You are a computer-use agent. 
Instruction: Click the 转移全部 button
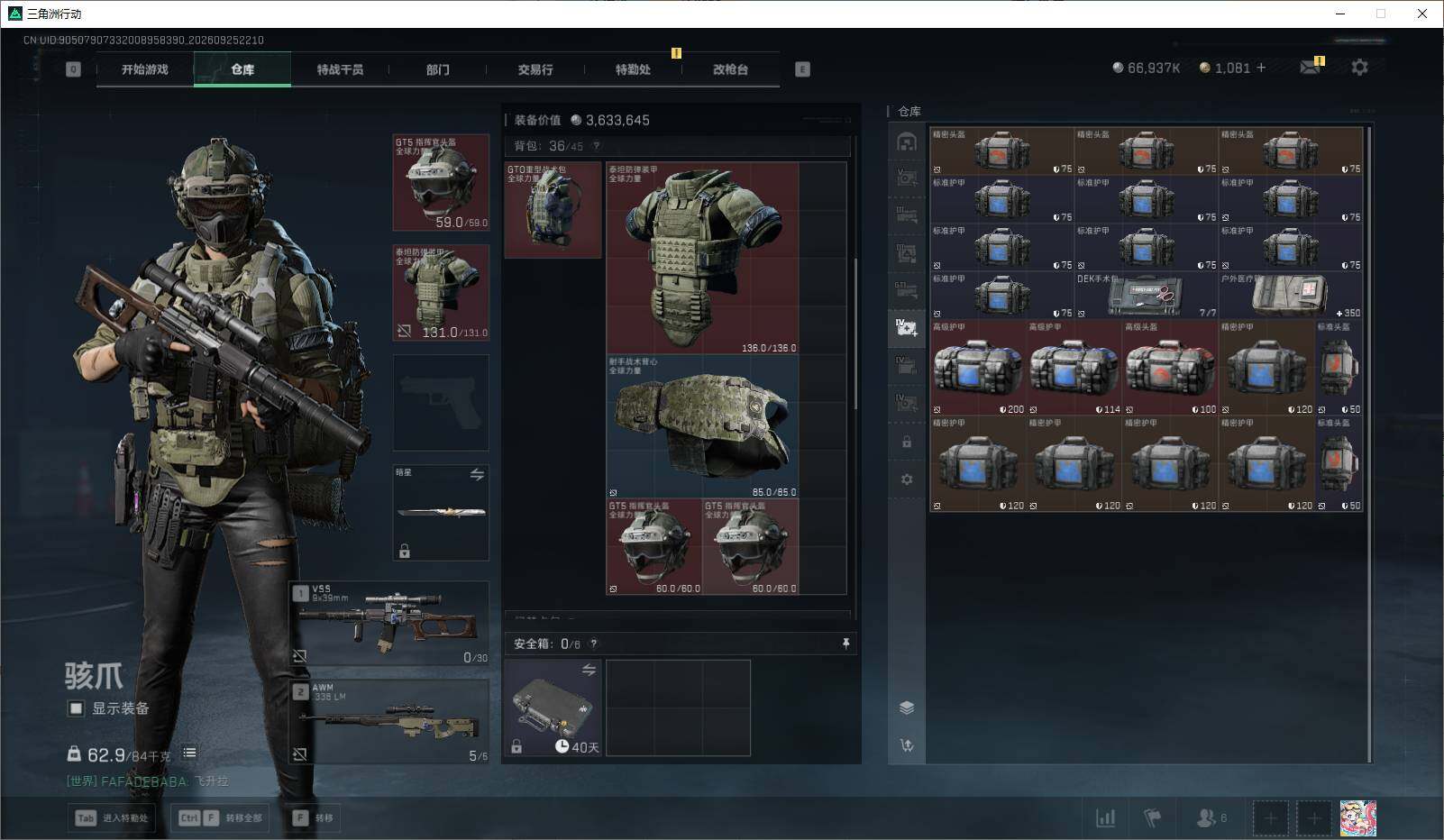[x=220, y=818]
